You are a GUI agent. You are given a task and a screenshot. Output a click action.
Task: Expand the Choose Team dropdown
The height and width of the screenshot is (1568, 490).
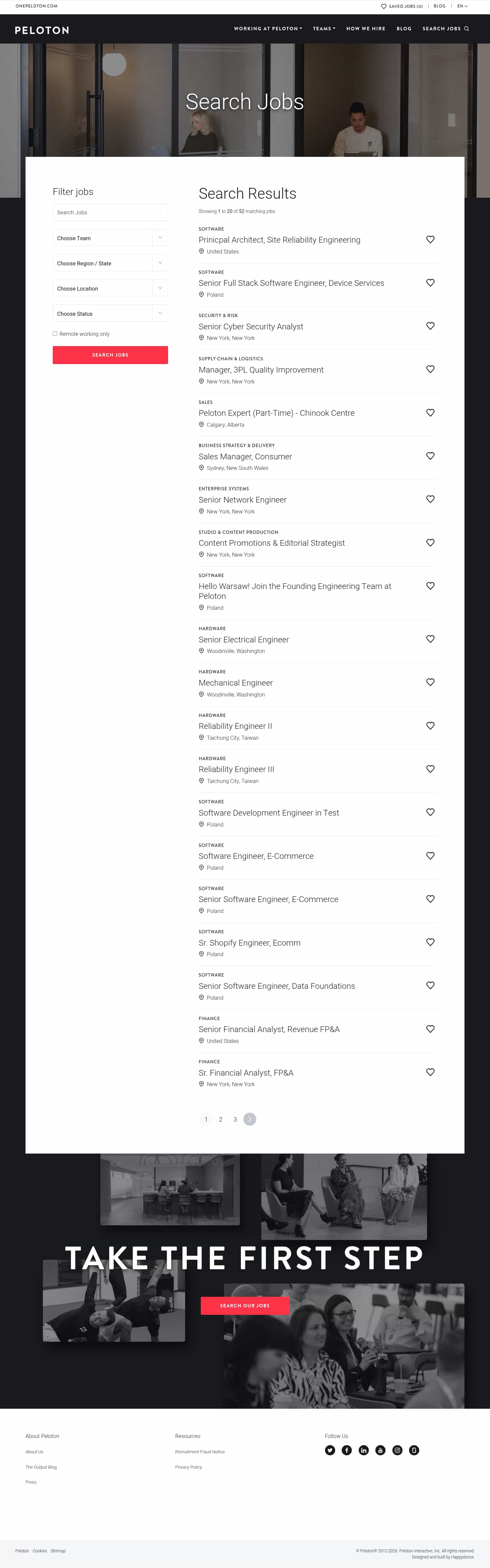point(110,238)
